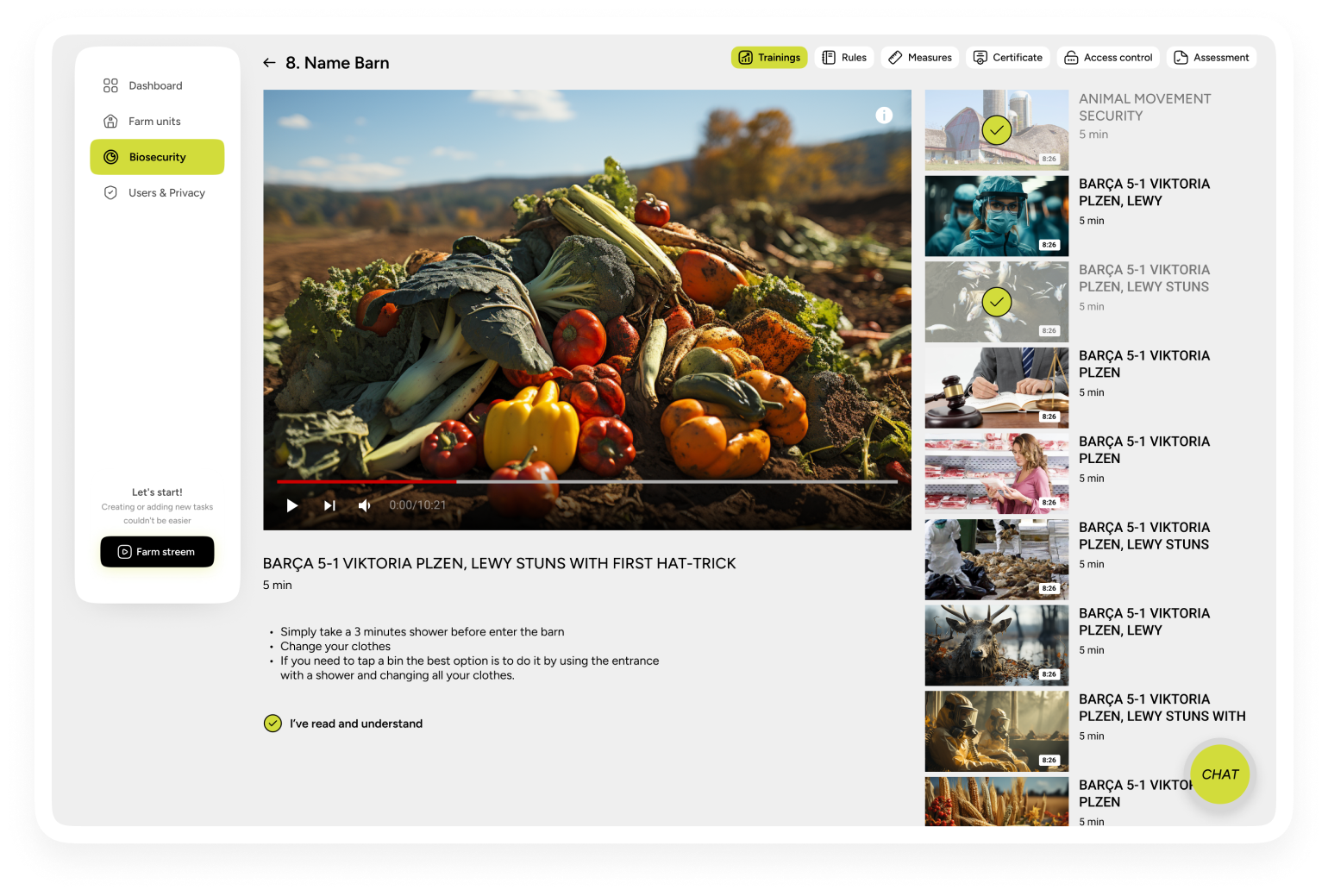Open the woman at meat shelf thumbnail
This screenshot has width=1328, height=896.
tap(997, 473)
